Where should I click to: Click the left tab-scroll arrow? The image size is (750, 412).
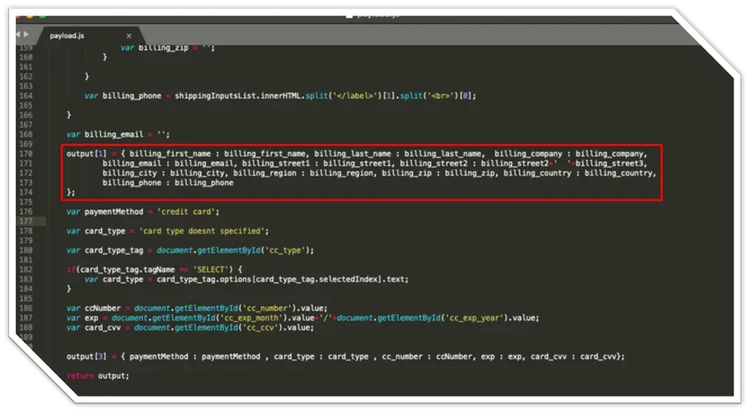click(17, 35)
